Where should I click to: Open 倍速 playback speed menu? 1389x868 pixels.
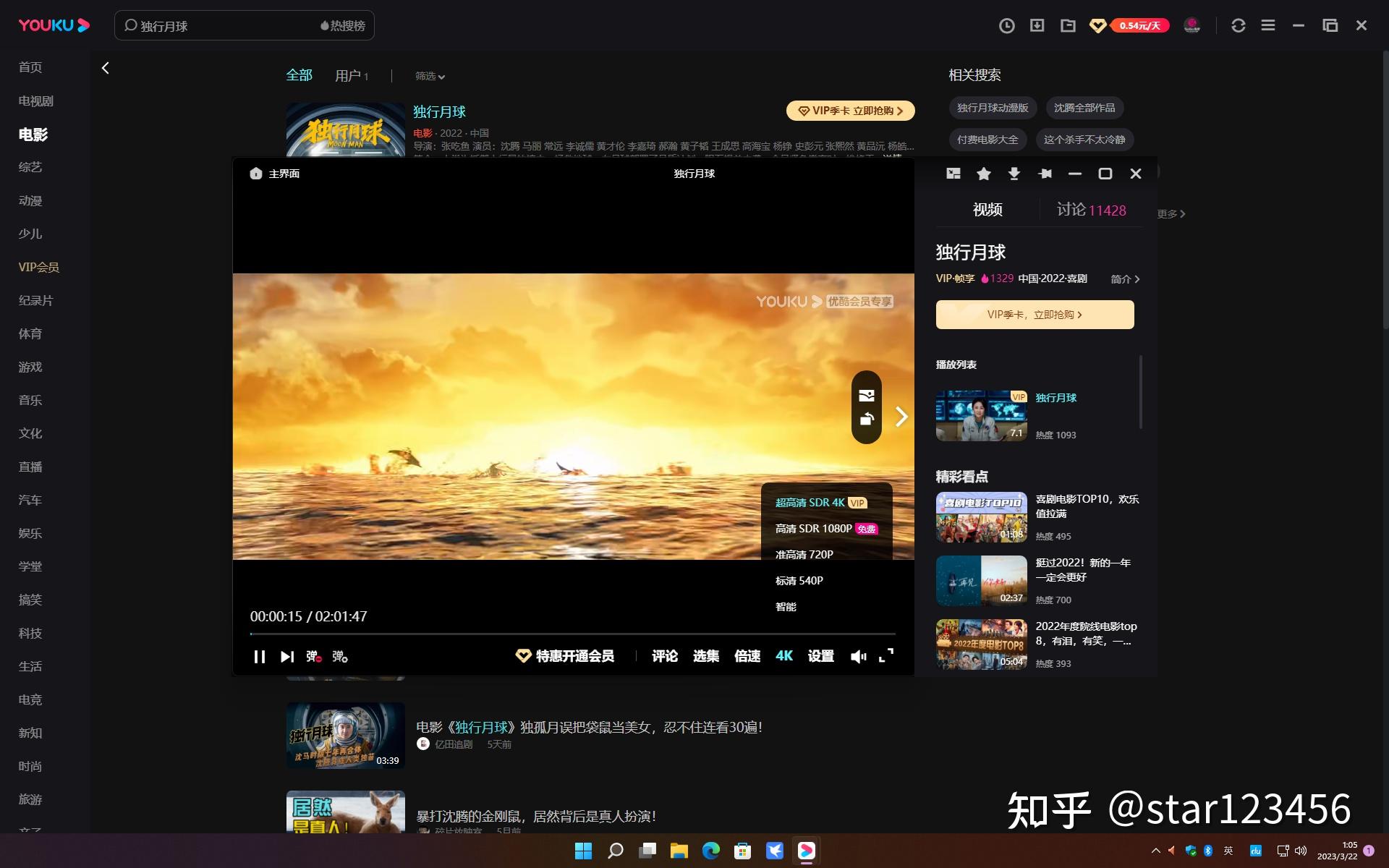(x=747, y=656)
